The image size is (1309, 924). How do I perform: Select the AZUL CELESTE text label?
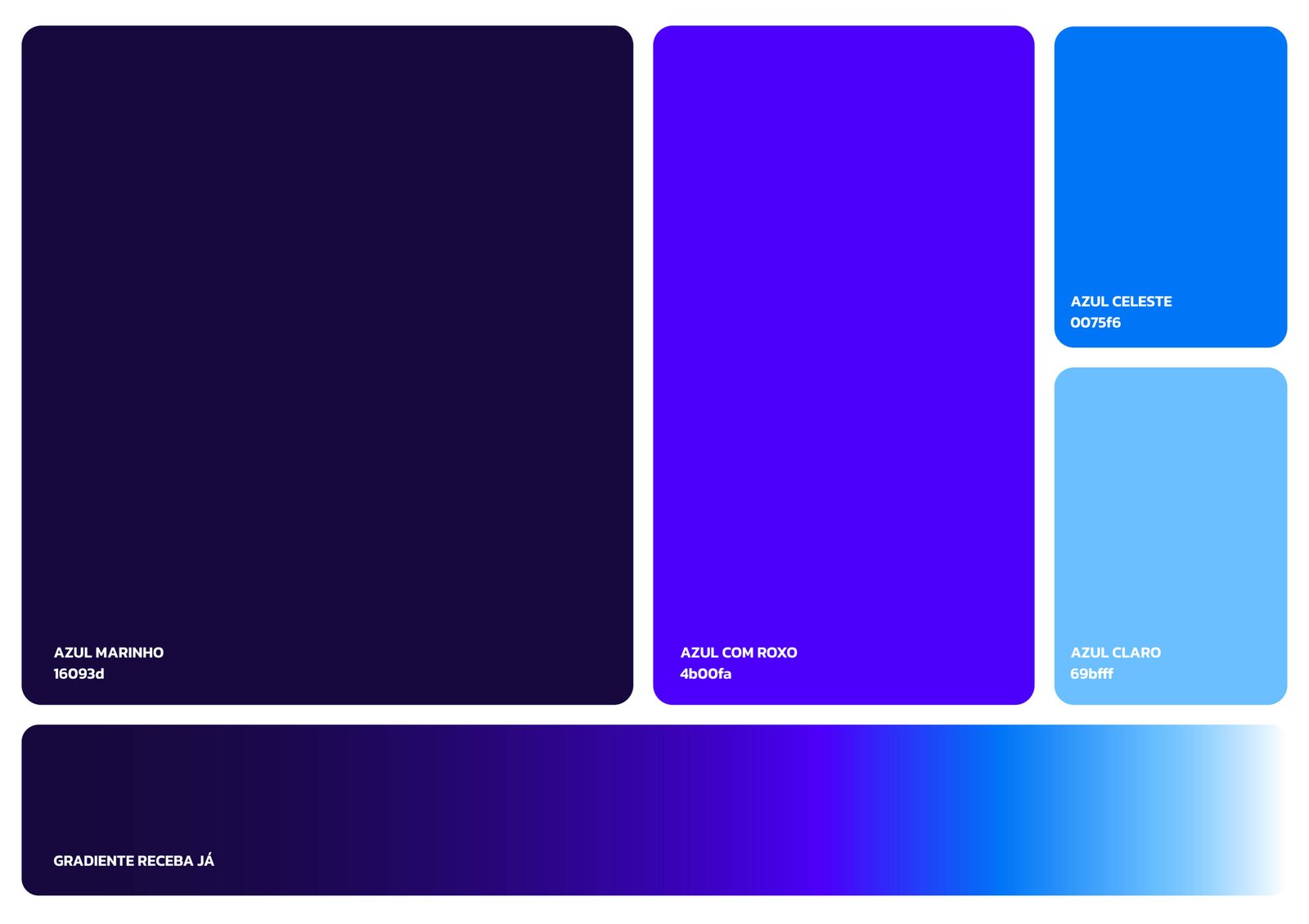click(x=1121, y=302)
